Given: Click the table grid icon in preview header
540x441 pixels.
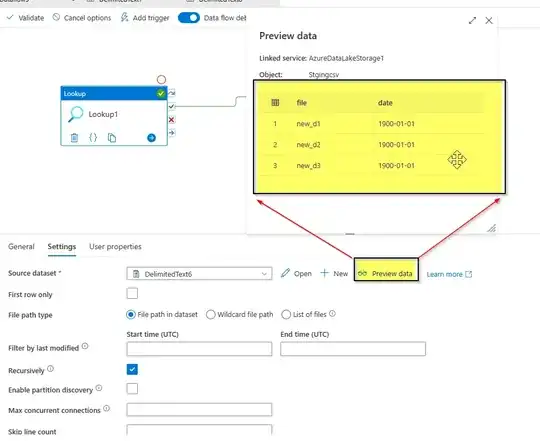Looking at the screenshot, I should 275,103.
